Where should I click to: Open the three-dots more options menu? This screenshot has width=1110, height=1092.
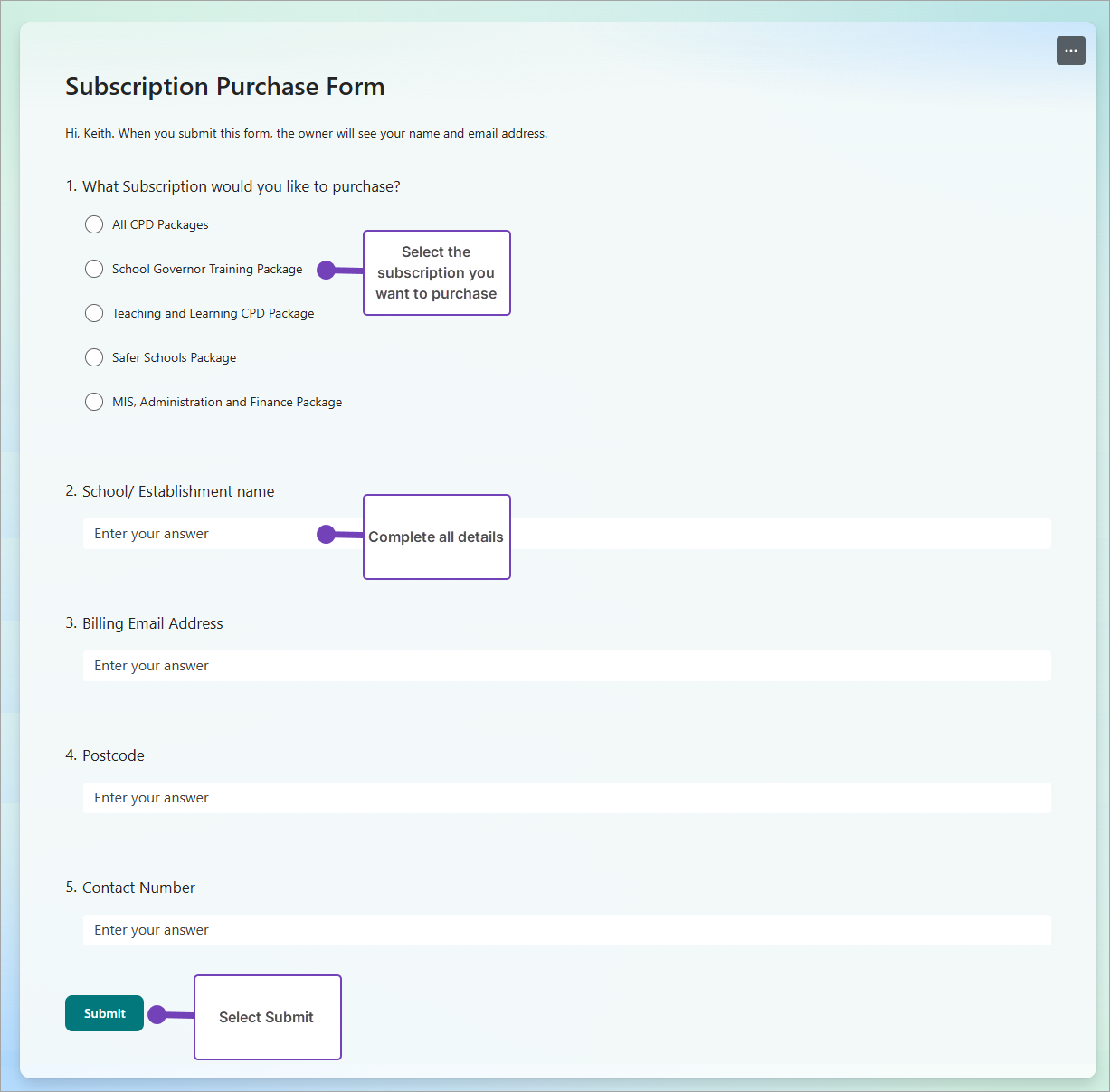click(1070, 51)
